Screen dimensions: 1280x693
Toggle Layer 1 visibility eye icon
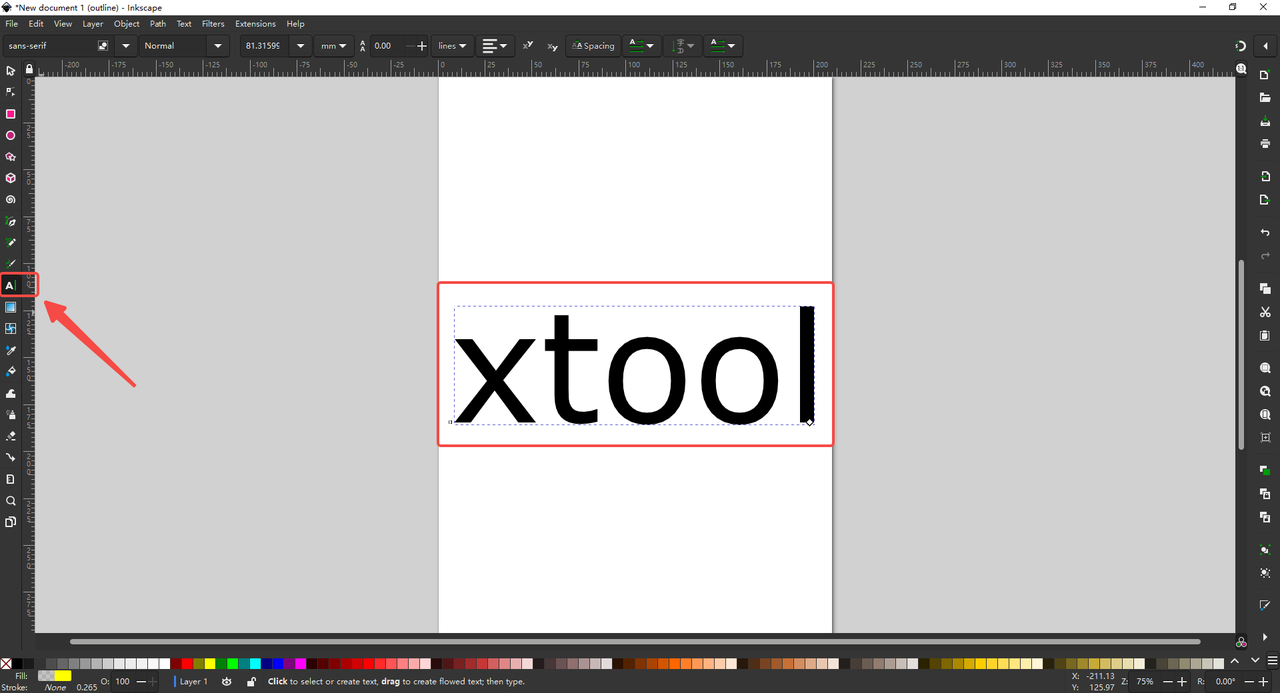tap(227, 681)
